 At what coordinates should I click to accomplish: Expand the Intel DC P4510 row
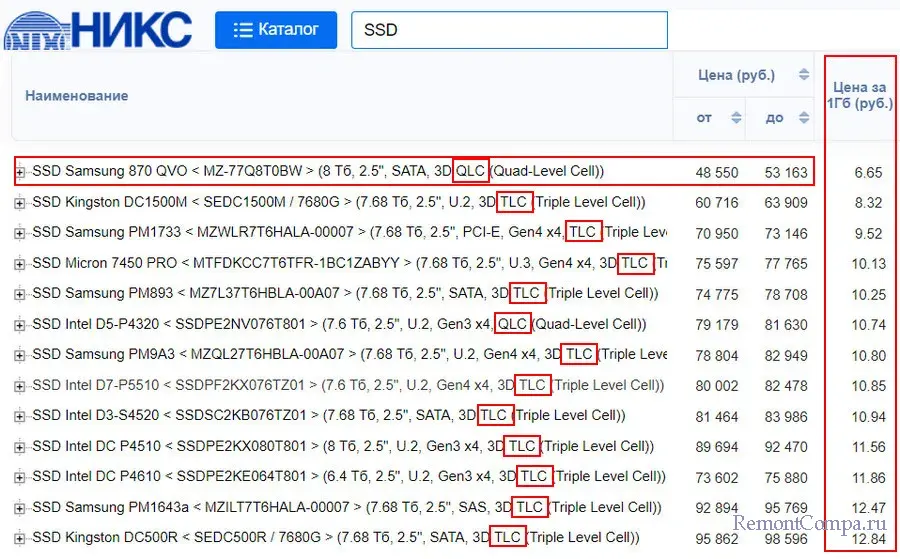(x=20, y=446)
